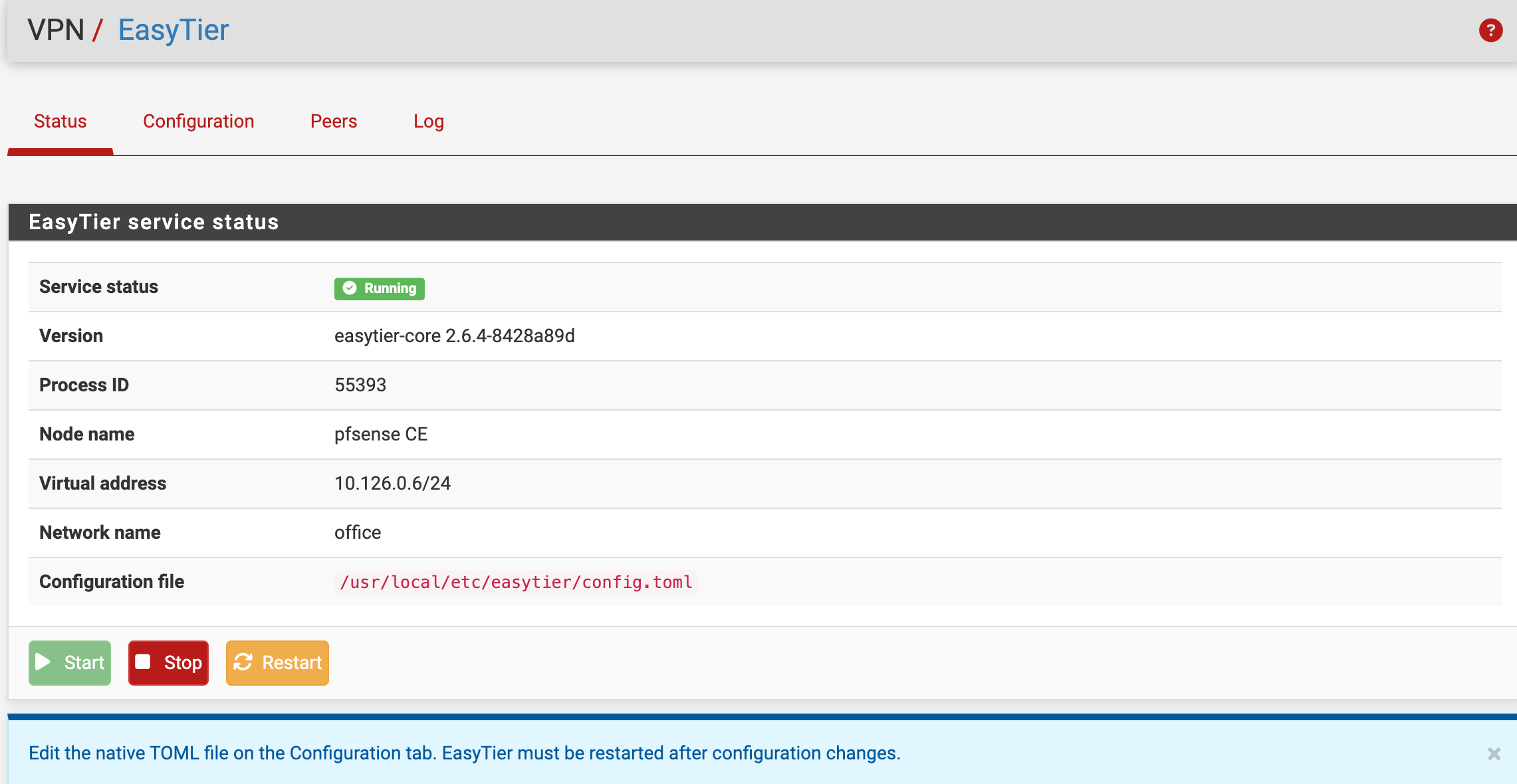Image resolution: width=1517 pixels, height=784 pixels.
Task: Stop the EasyTier service
Action: point(168,662)
